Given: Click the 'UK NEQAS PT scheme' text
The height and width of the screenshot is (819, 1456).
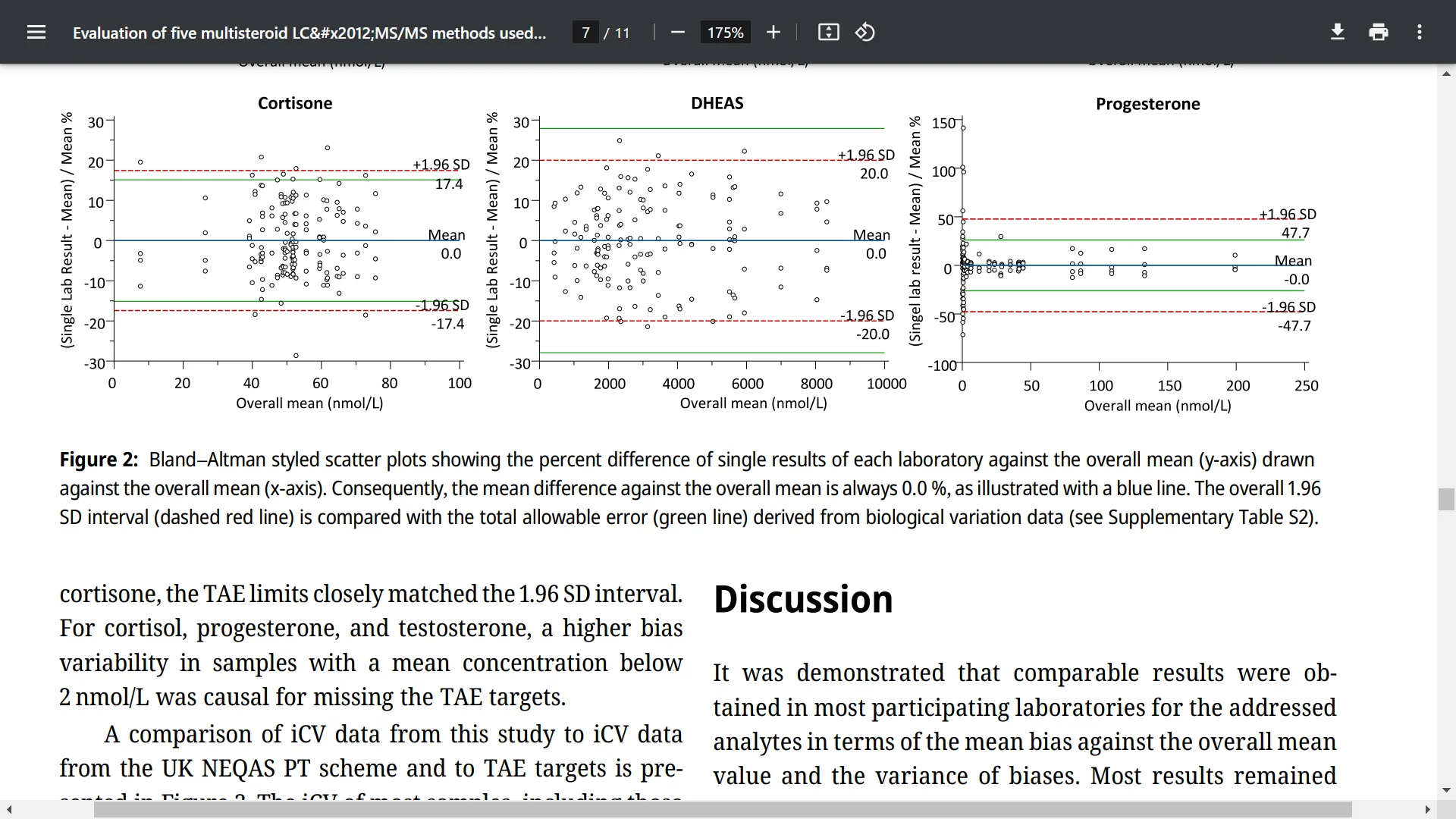Looking at the screenshot, I should click(278, 768).
